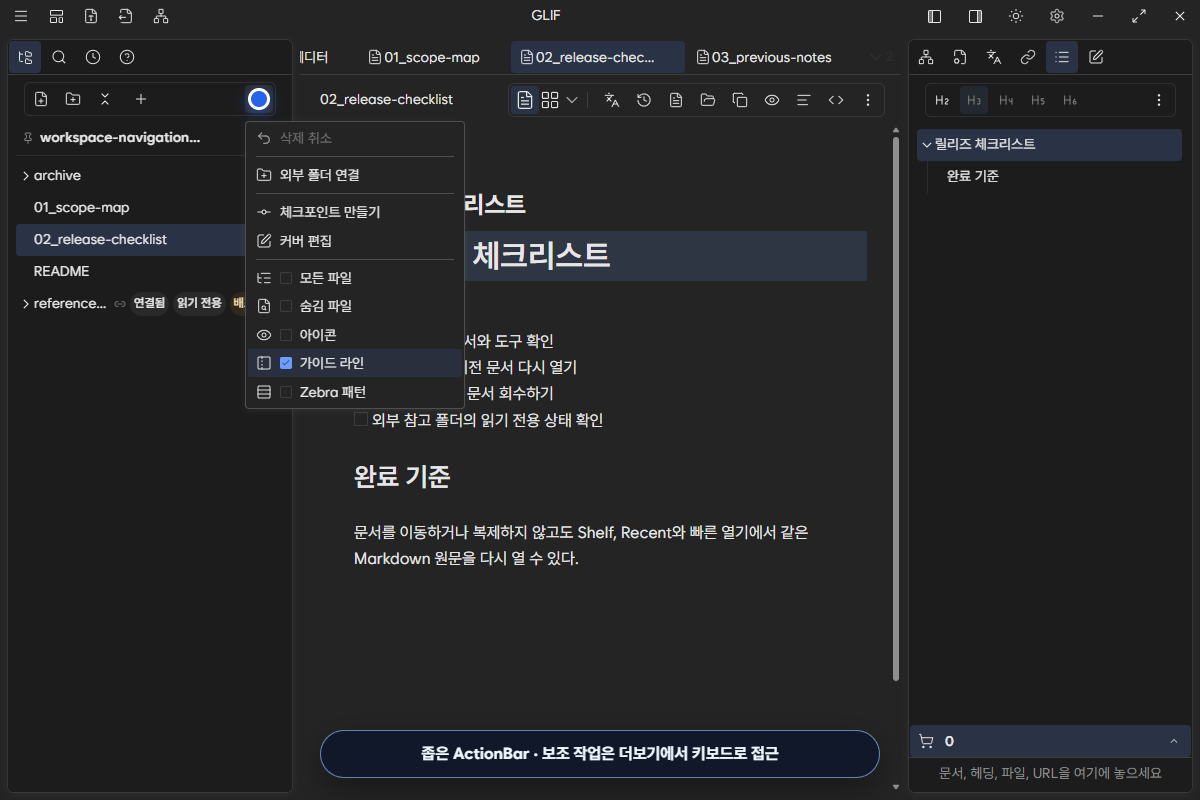1200x800 pixels.
Task: Enable the Zebra 패턴 checkbox
Action: (286, 392)
